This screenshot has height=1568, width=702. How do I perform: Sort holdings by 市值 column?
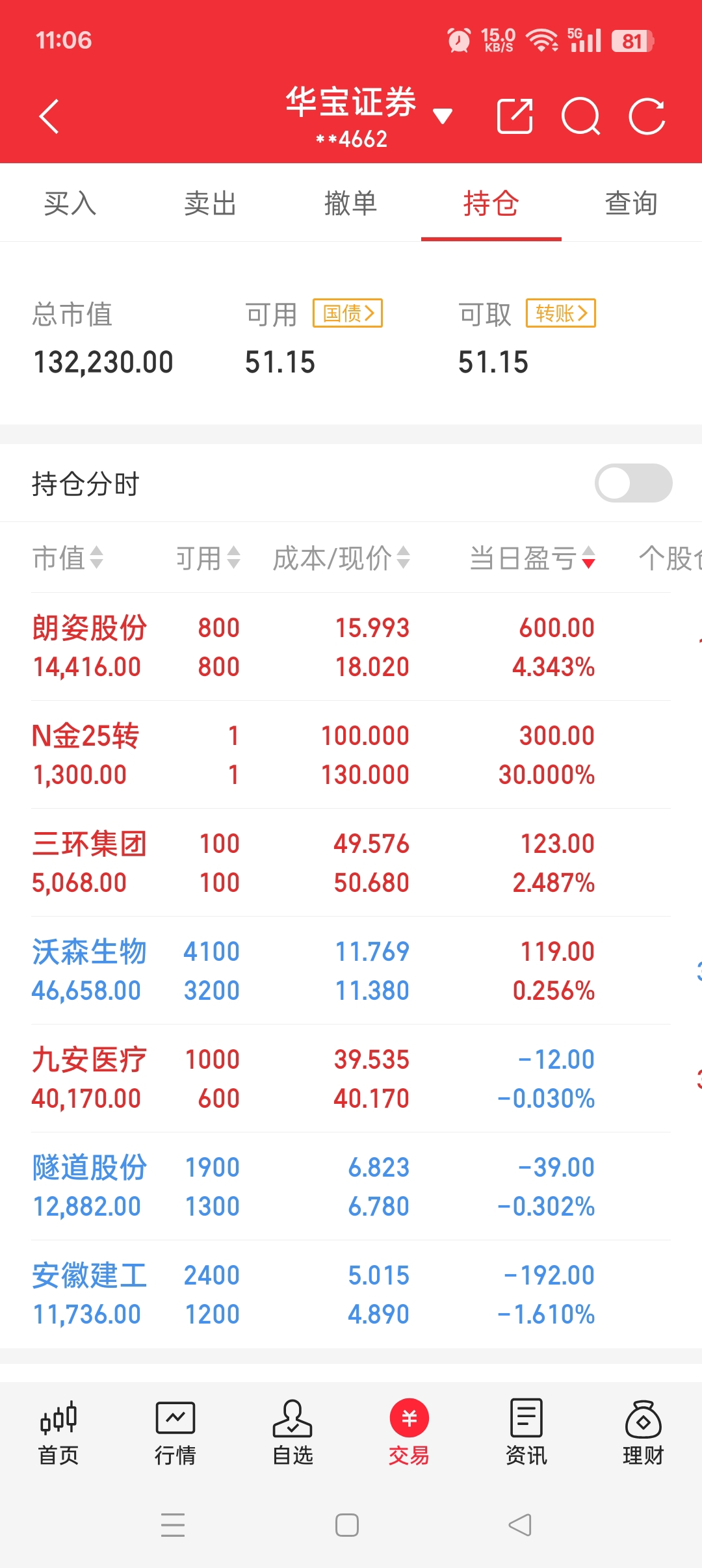click(68, 558)
